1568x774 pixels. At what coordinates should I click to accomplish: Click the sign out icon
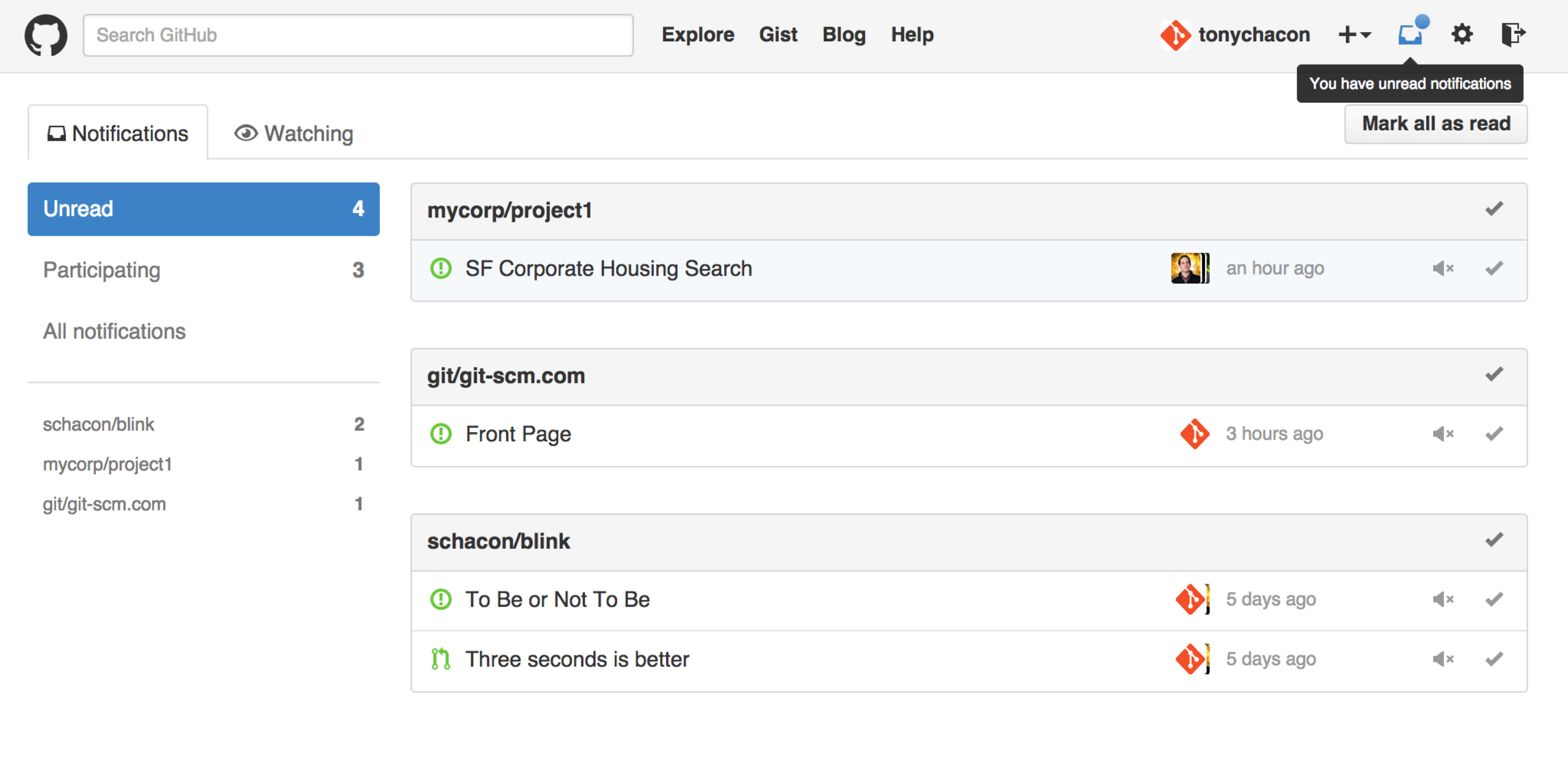coord(1513,34)
